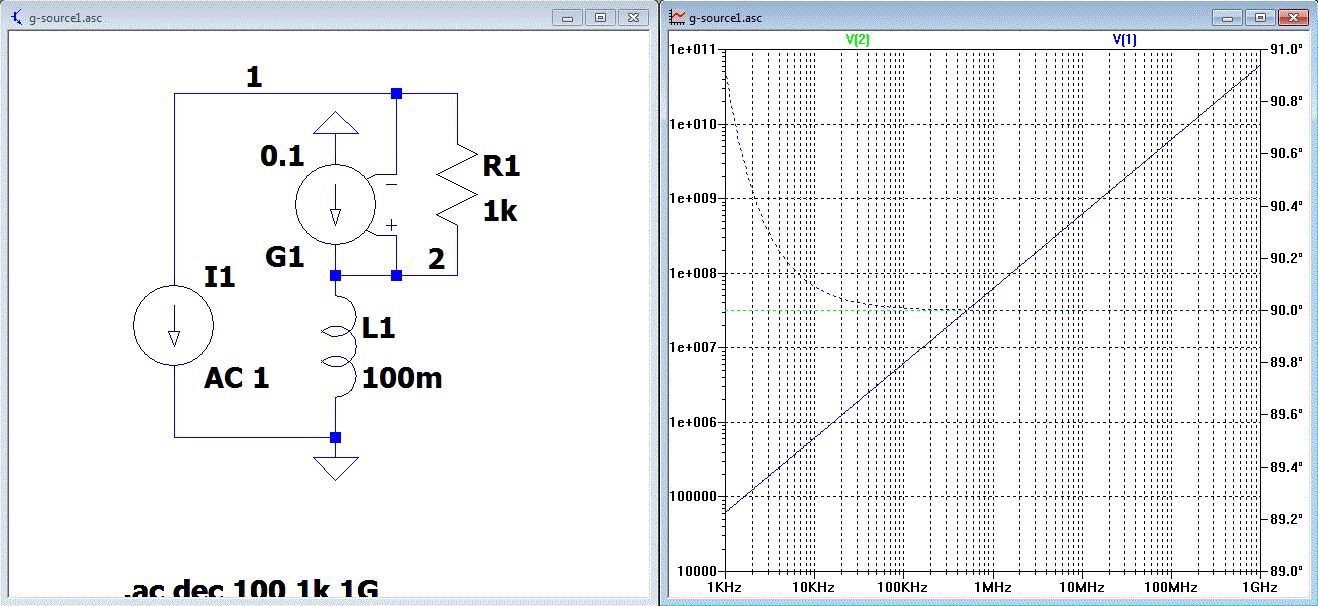This screenshot has height=606, width=1318.
Task: Click the green V(2) trace label
Action: 858,40
